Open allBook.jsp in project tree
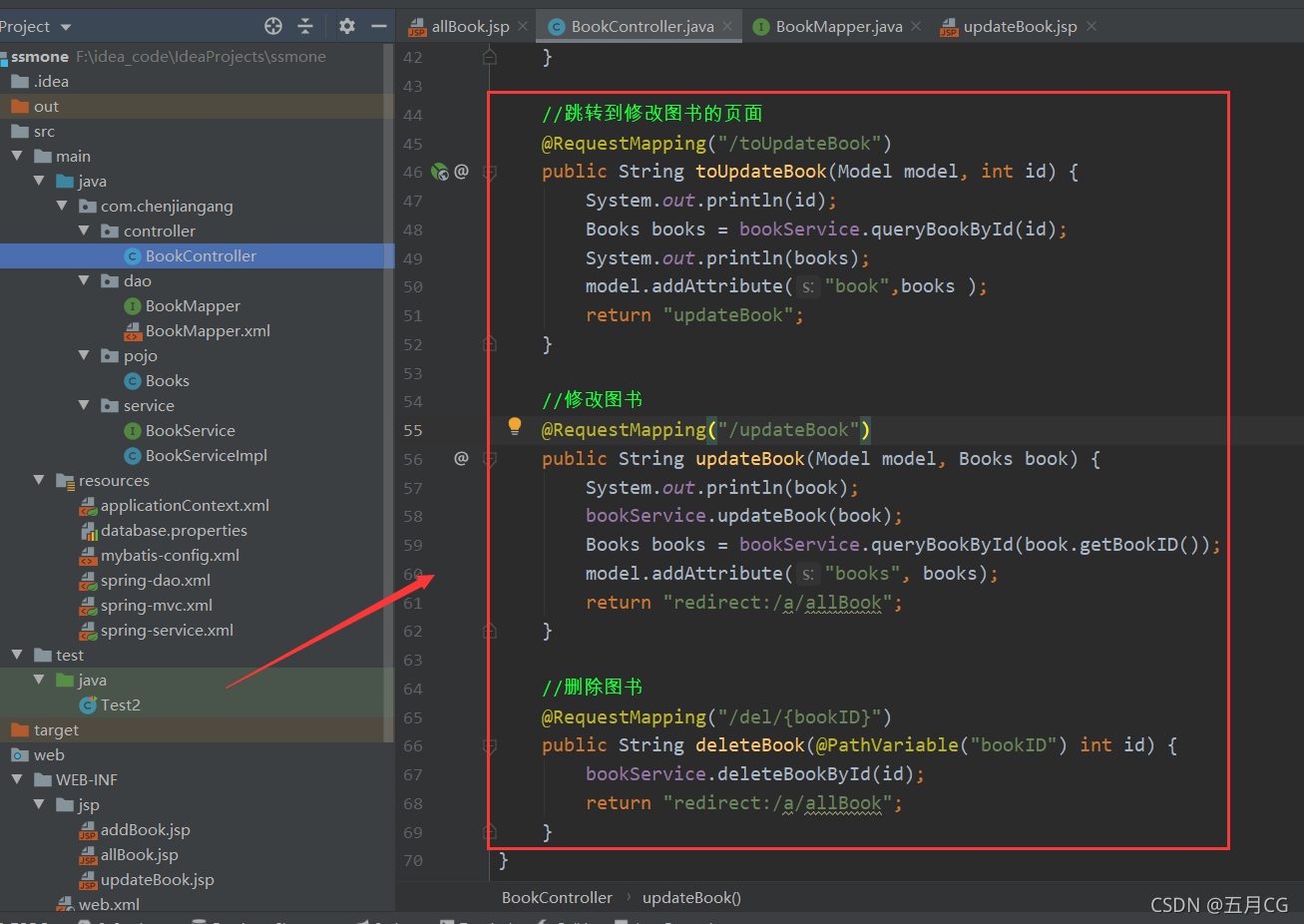The height and width of the screenshot is (924, 1304). tap(139, 854)
